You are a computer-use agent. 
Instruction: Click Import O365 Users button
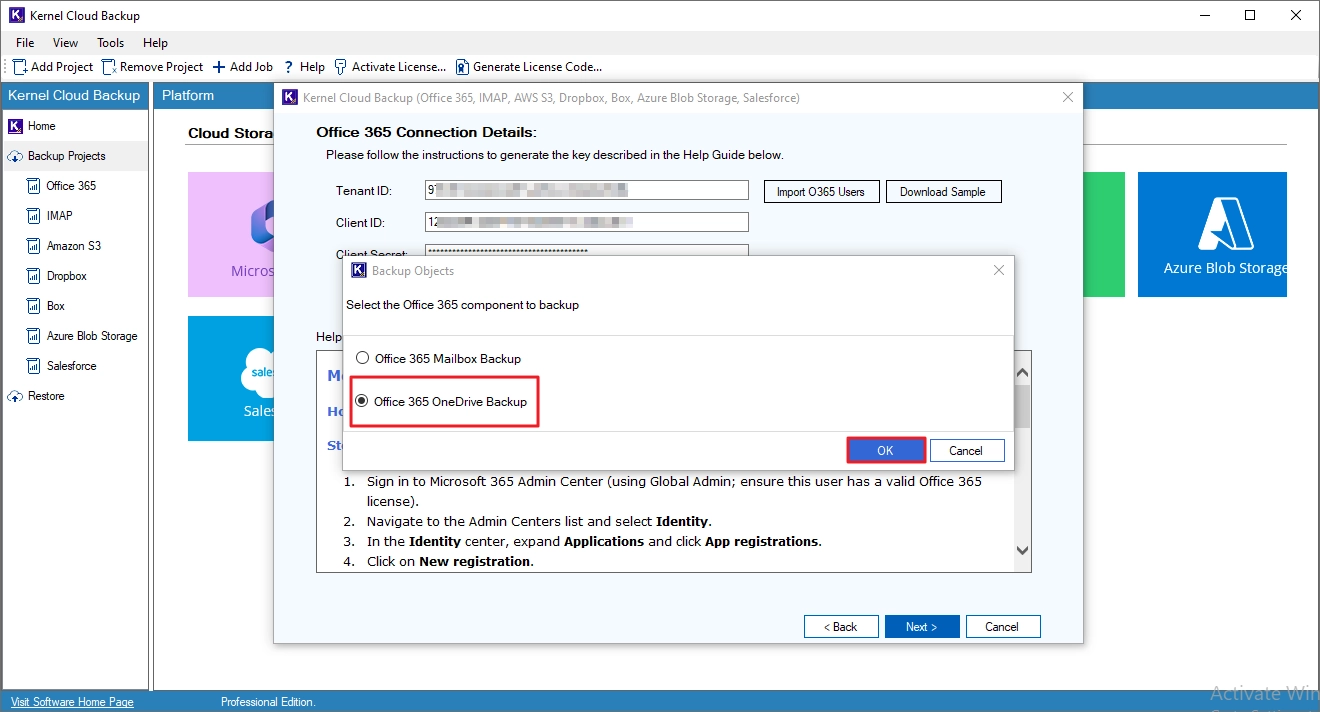821,191
